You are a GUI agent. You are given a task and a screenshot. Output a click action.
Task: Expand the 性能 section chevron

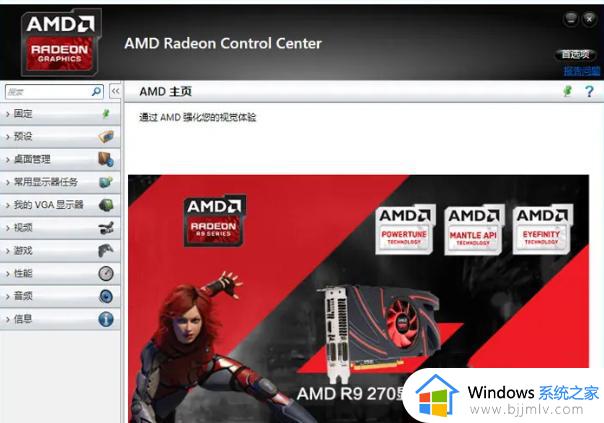click(x=8, y=274)
